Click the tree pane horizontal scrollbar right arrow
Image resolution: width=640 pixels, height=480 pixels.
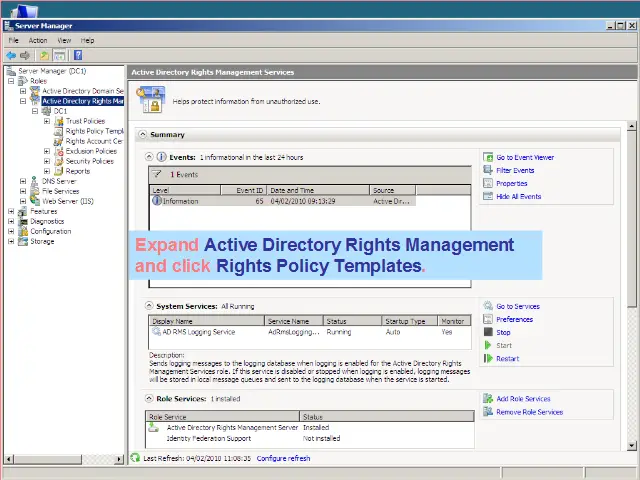tap(119, 459)
